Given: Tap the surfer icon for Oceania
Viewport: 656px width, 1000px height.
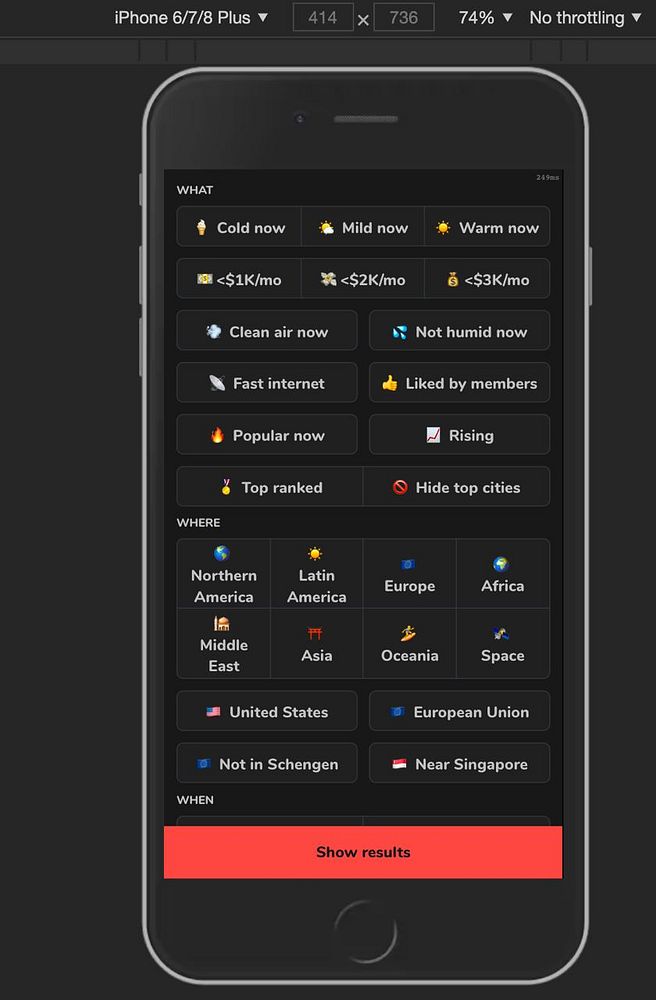Looking at the screenshot, I should point(408,633).
